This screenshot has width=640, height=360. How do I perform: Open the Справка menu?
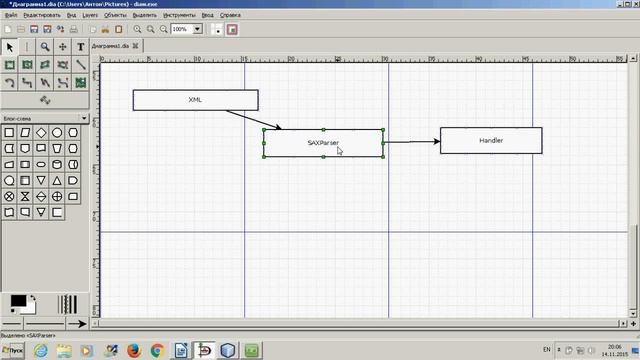click(x=230, y=15)
